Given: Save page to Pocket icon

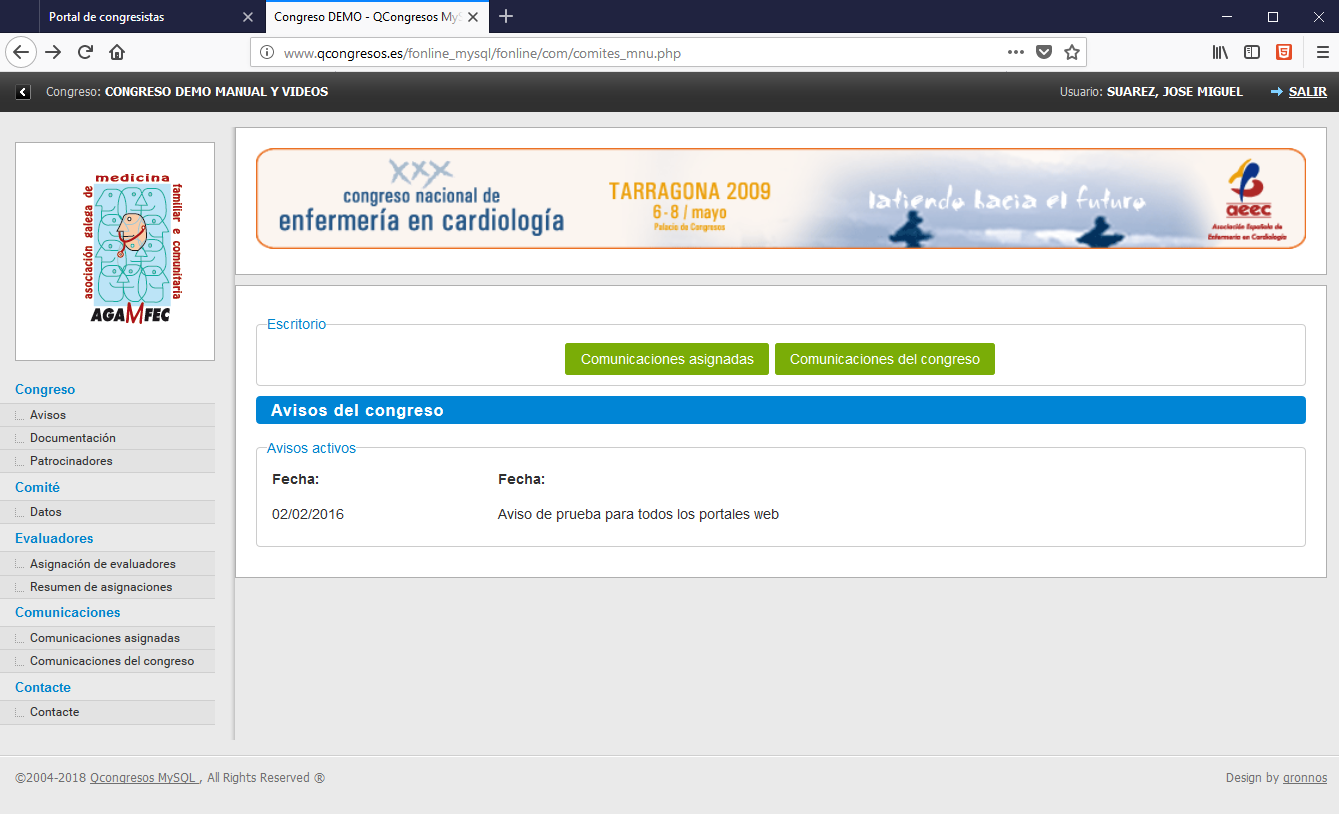Looking at the screenshot, I should pos(1044,53).
